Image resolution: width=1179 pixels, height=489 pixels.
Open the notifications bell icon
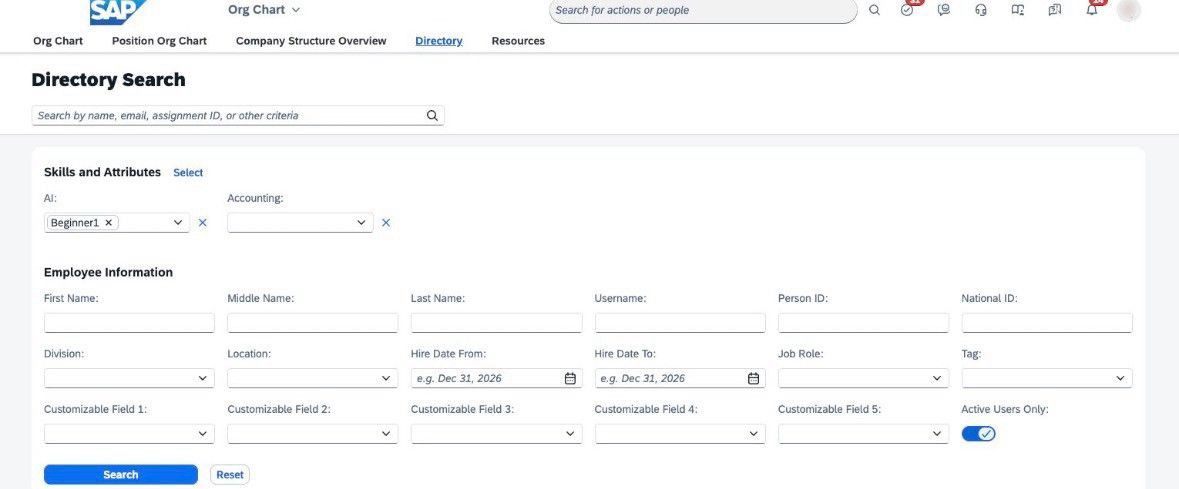(x=1092, y=11)
